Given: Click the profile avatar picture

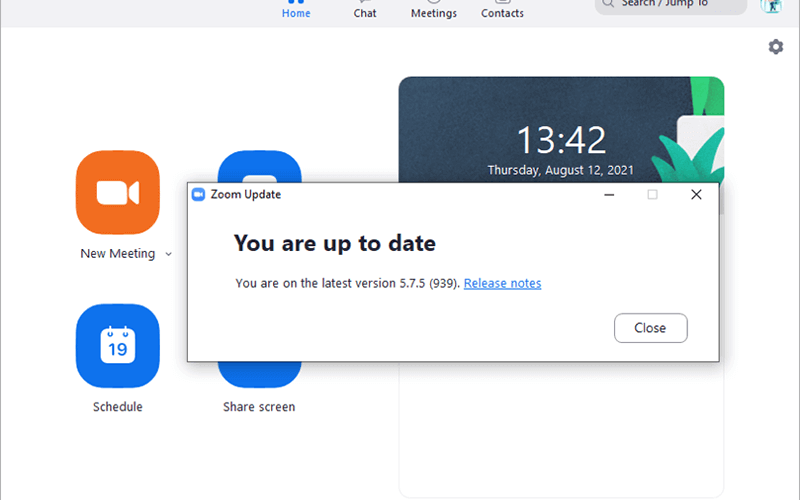Looking at the screenshot, I should pyautogui.click(x=771, y=6).
